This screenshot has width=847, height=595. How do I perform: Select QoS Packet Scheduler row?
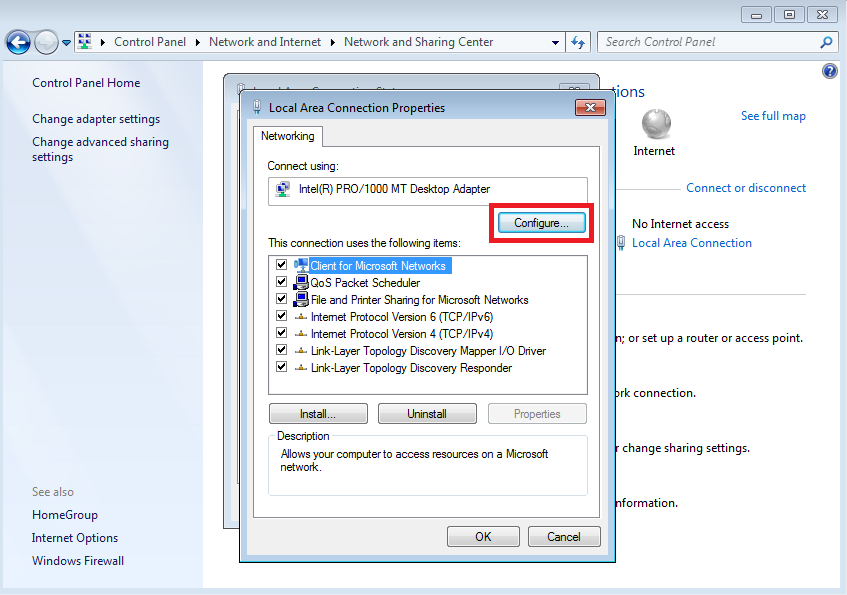365,283
